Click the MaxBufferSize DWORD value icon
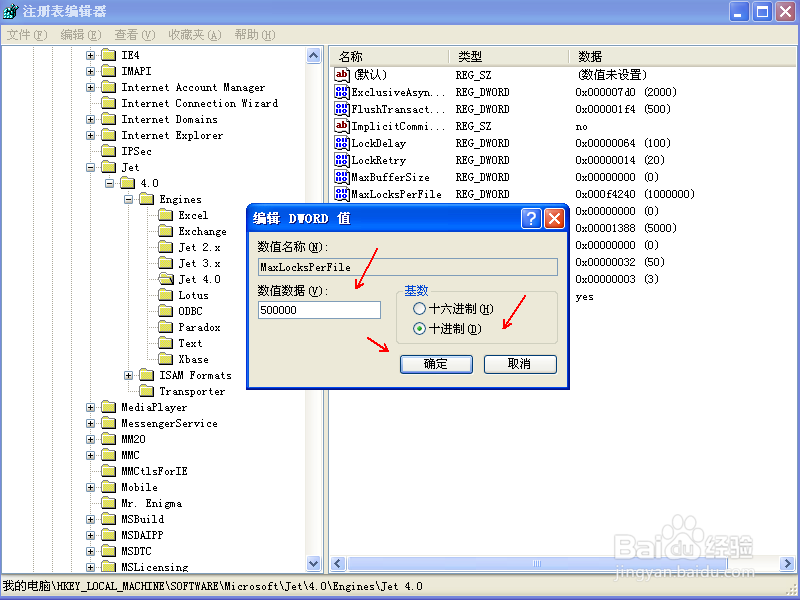The height and width of the screenshot is (600, 800). [x=342, y=177]
